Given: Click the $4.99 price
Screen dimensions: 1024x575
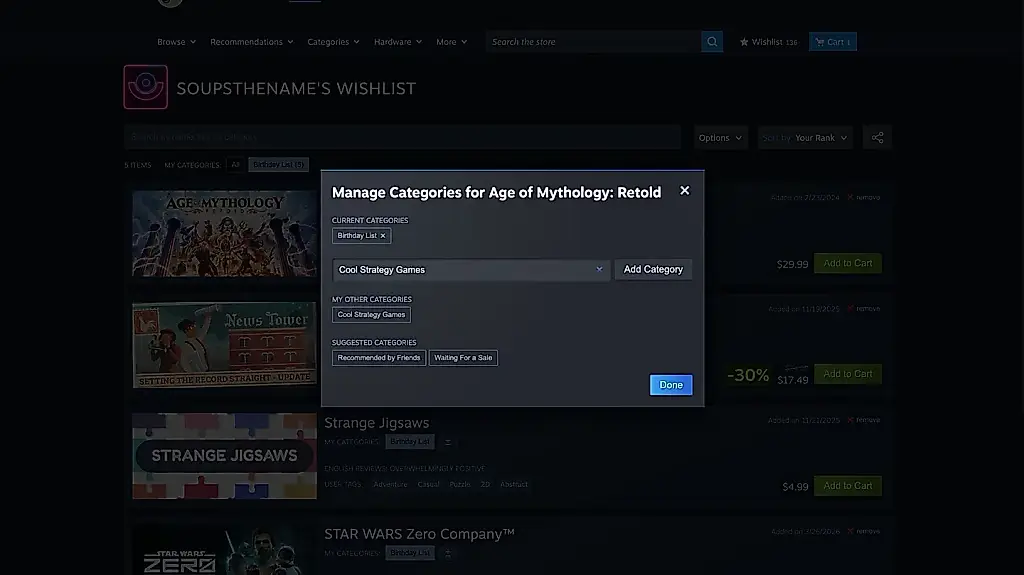Looking at the screenshot, I should click(x=795, y=487).
